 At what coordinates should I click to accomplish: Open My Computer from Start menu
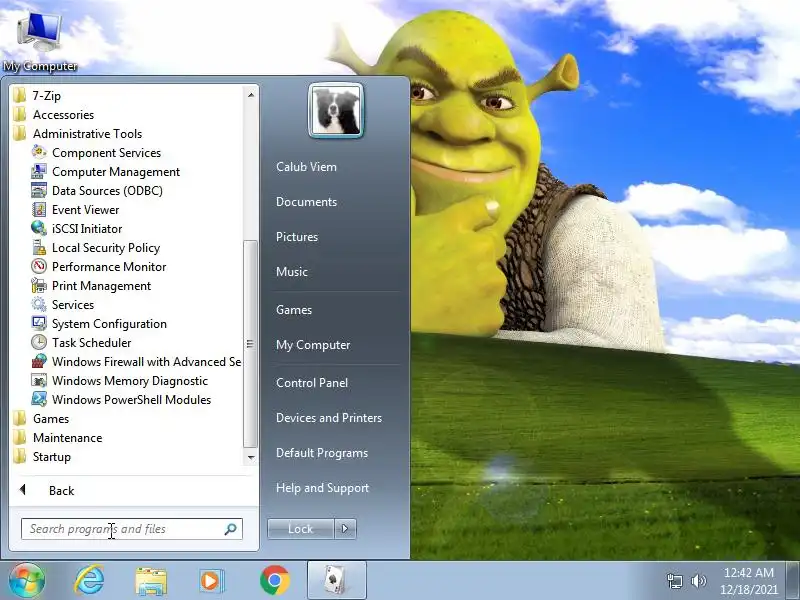point(313,345)
